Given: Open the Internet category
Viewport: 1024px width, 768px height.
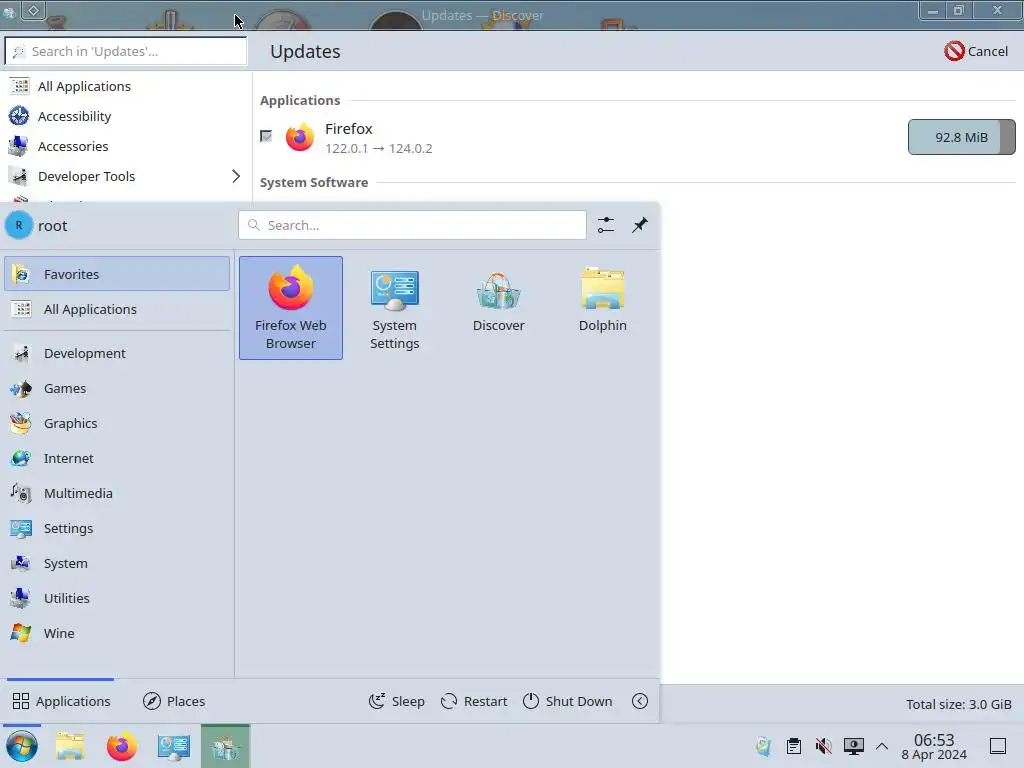Looking at the screenshot, I should tap(117, 458).
